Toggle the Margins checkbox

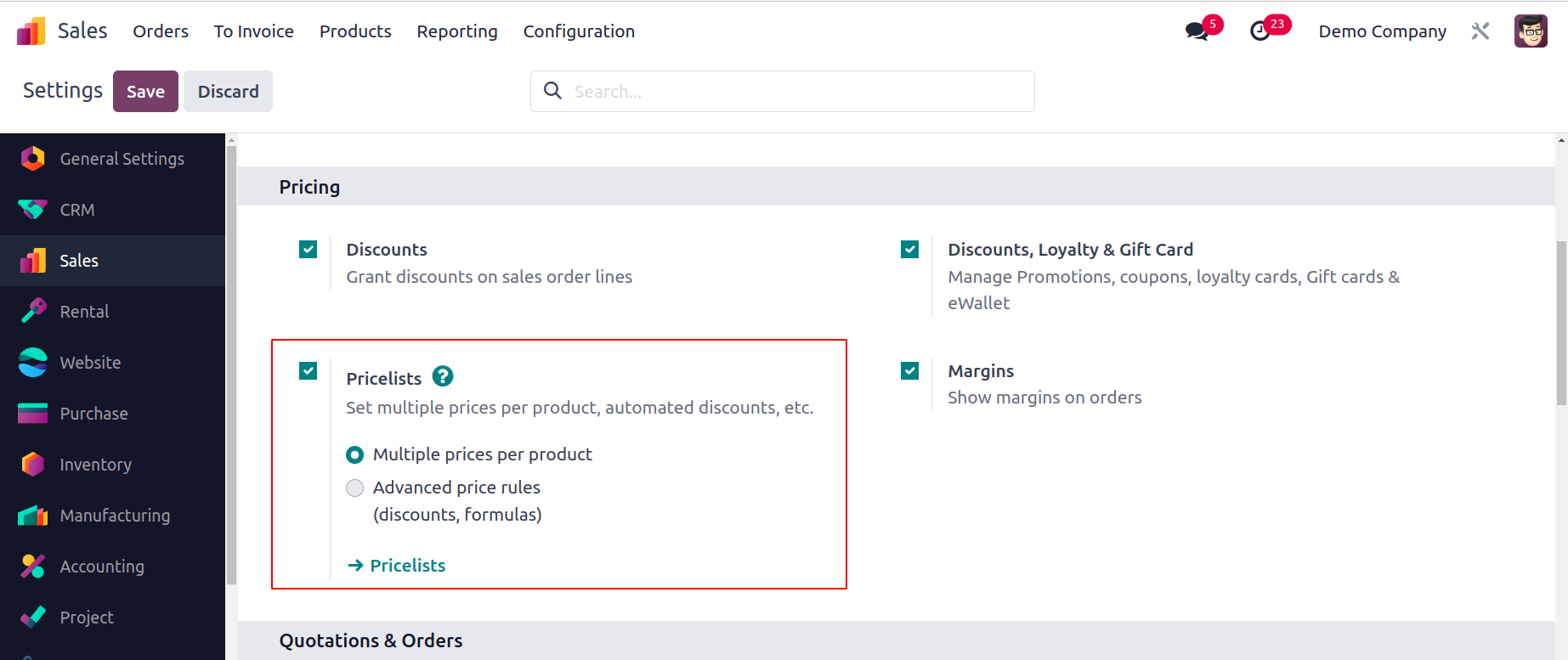point(910,371)
